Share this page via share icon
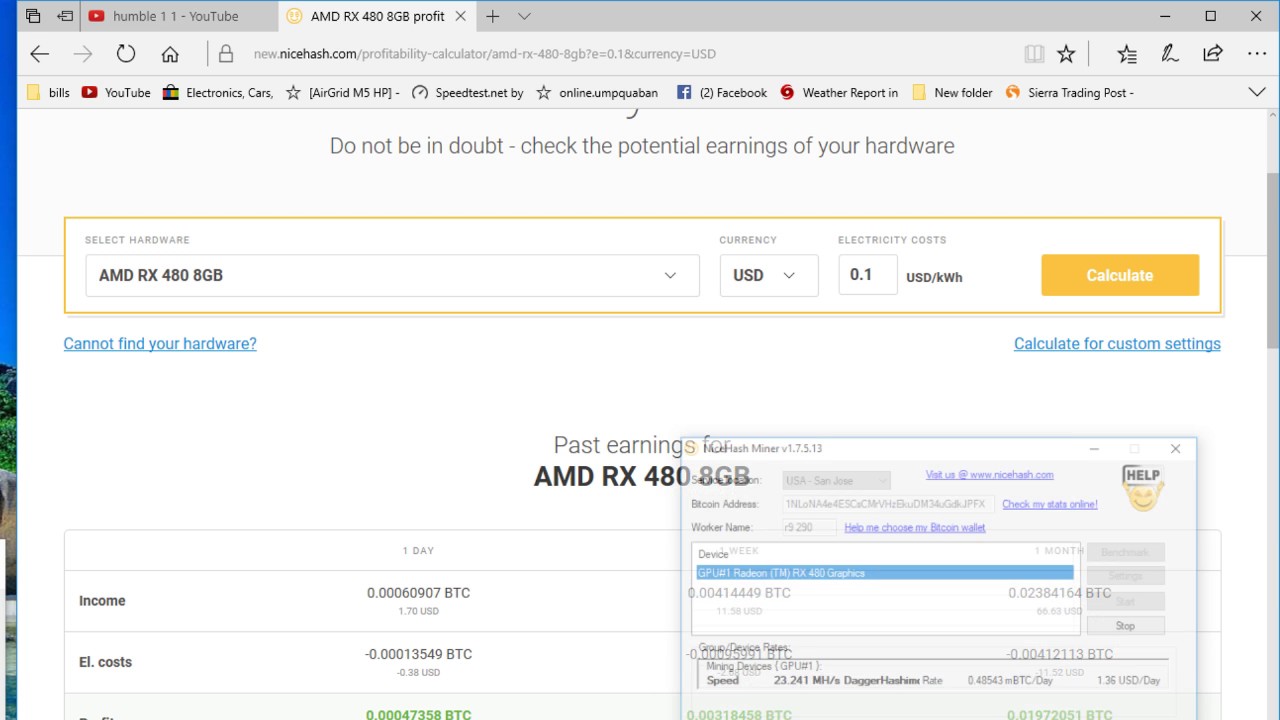Screen dimensions: 1280x720 click(x=1213, y=54)
